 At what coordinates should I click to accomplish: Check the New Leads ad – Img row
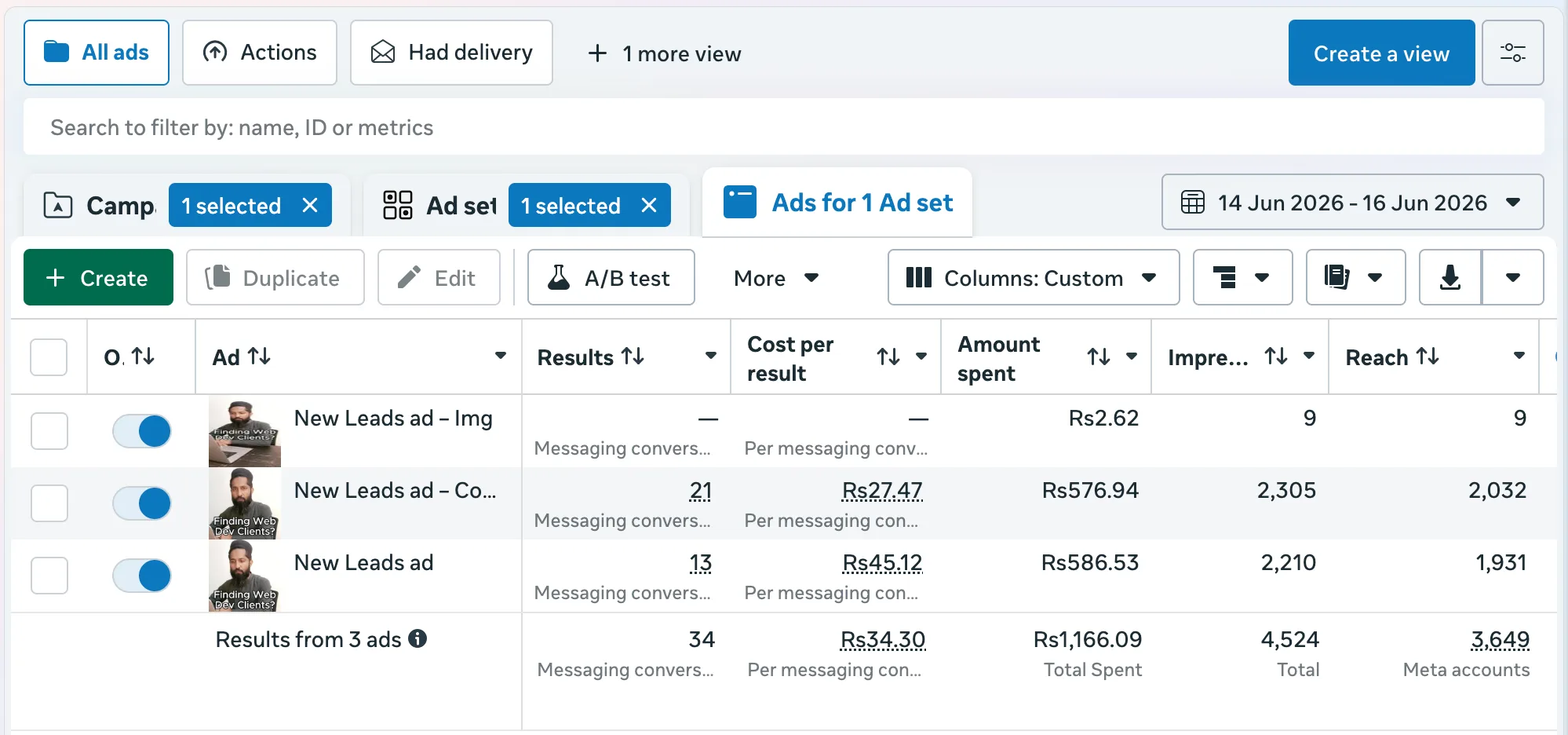click(49, 431)
